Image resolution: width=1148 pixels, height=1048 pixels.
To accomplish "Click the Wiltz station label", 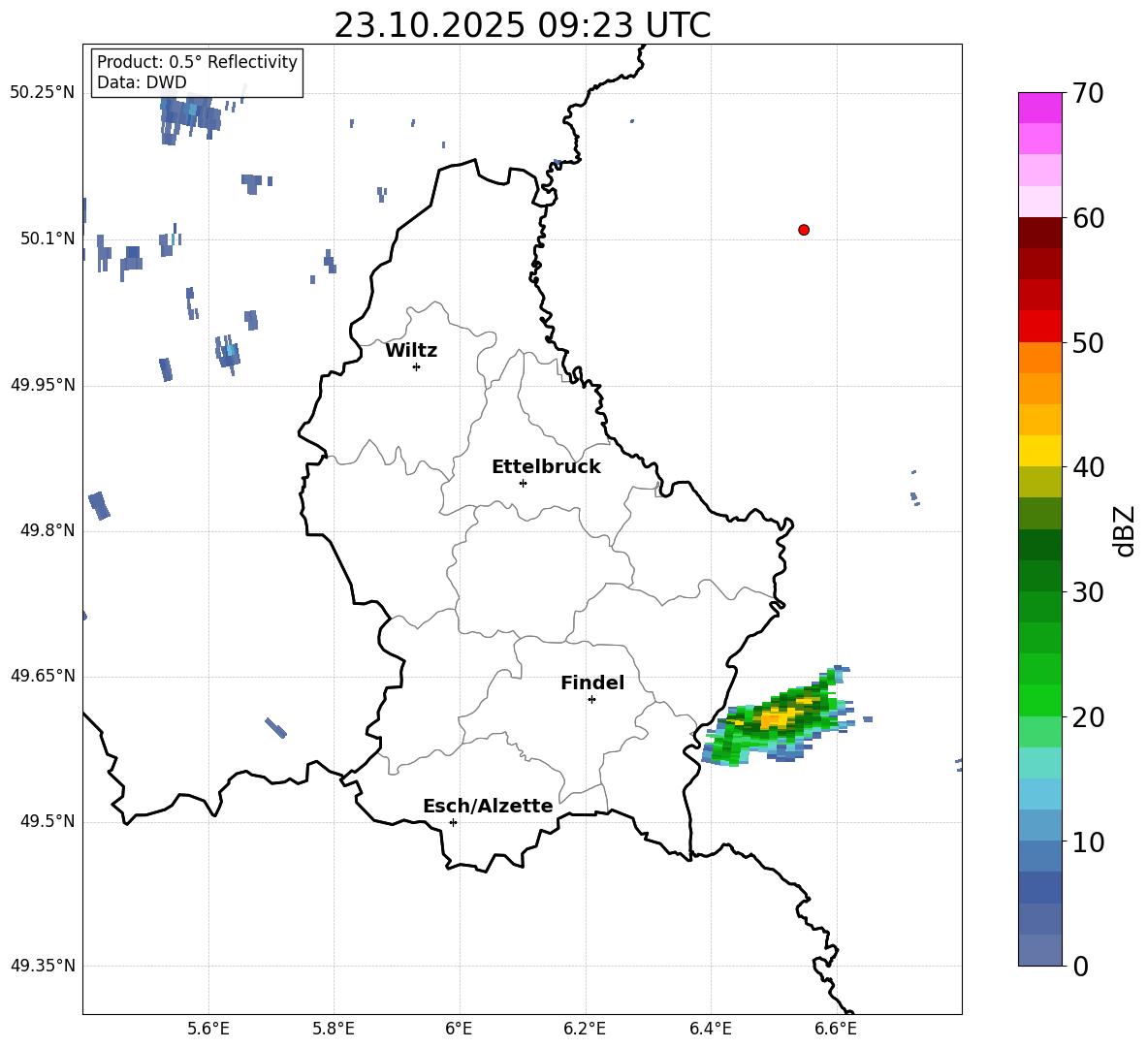I will [411, 351].
